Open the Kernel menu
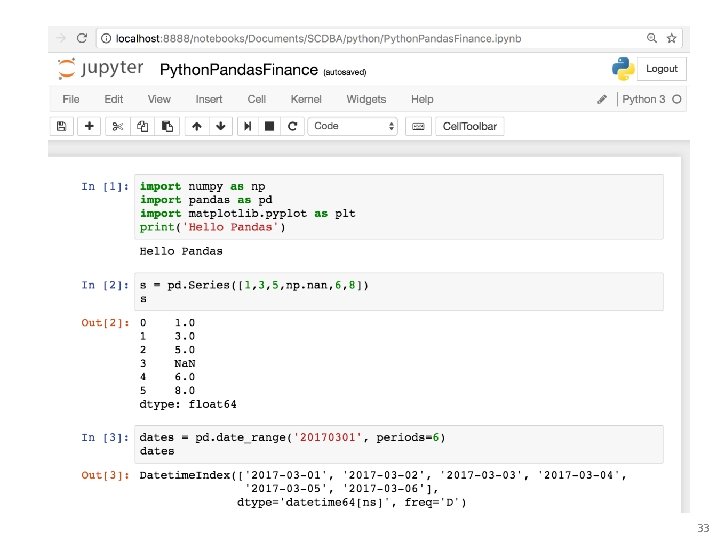720x540 pixels. (x=306, y=99)
